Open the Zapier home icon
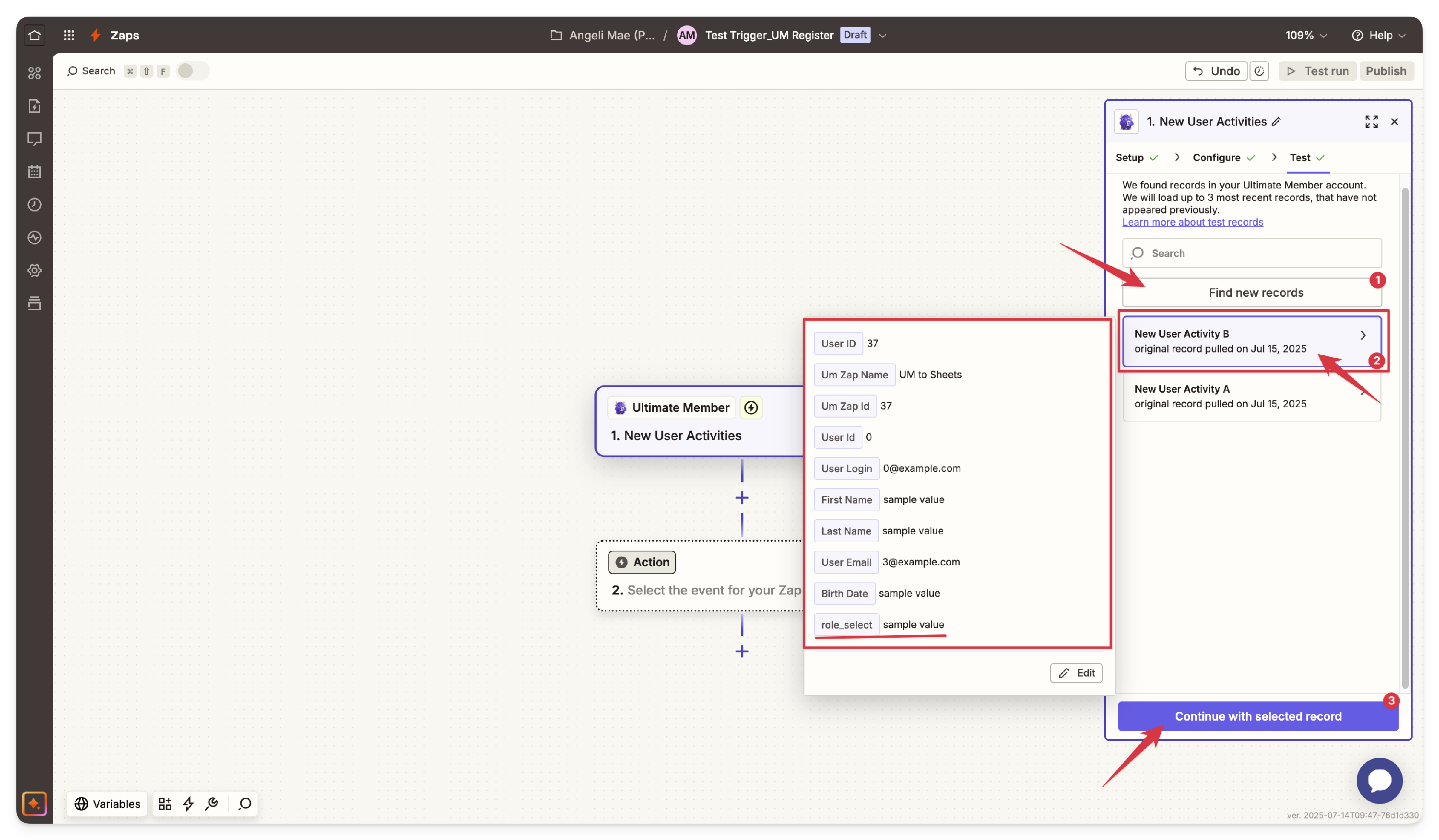Image resolution: width=1439 pixels, height=840 pixels. 34,35
